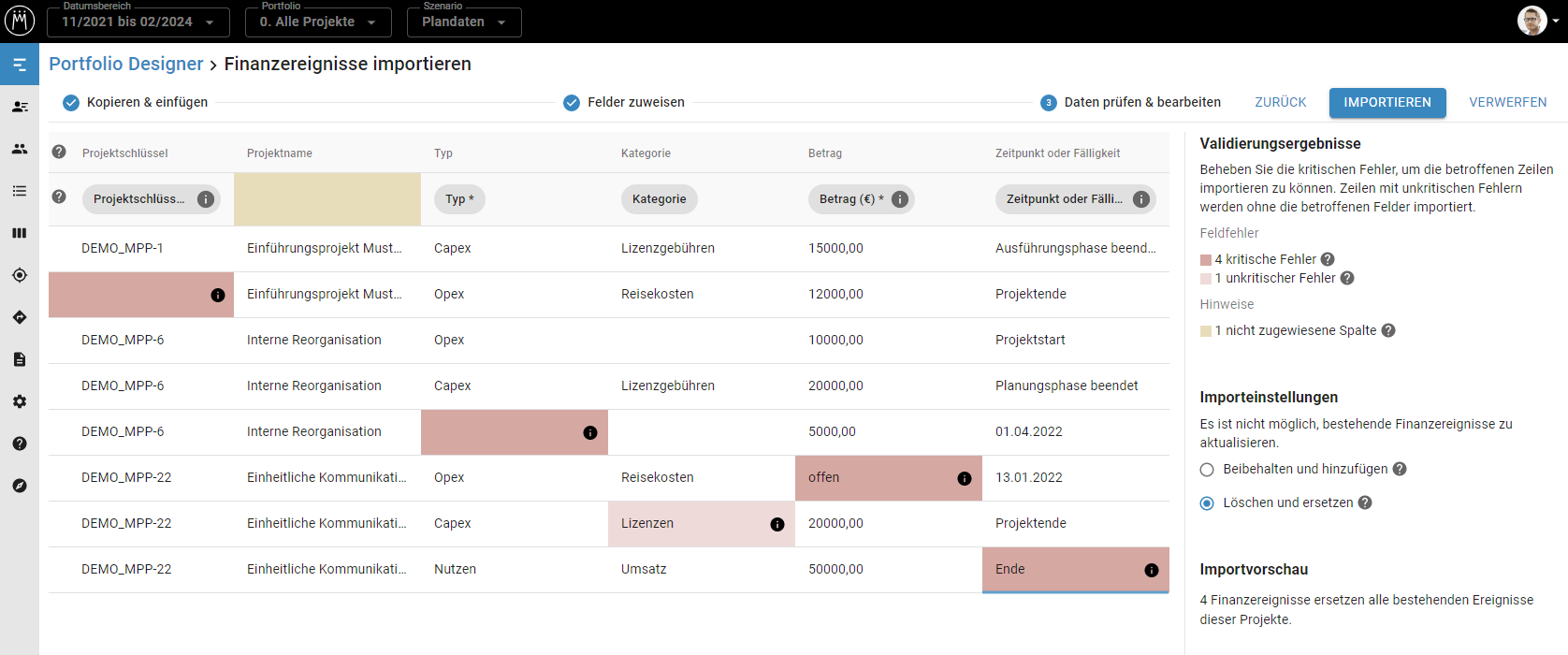Click info icon in the 'offen' error cell

965,478
